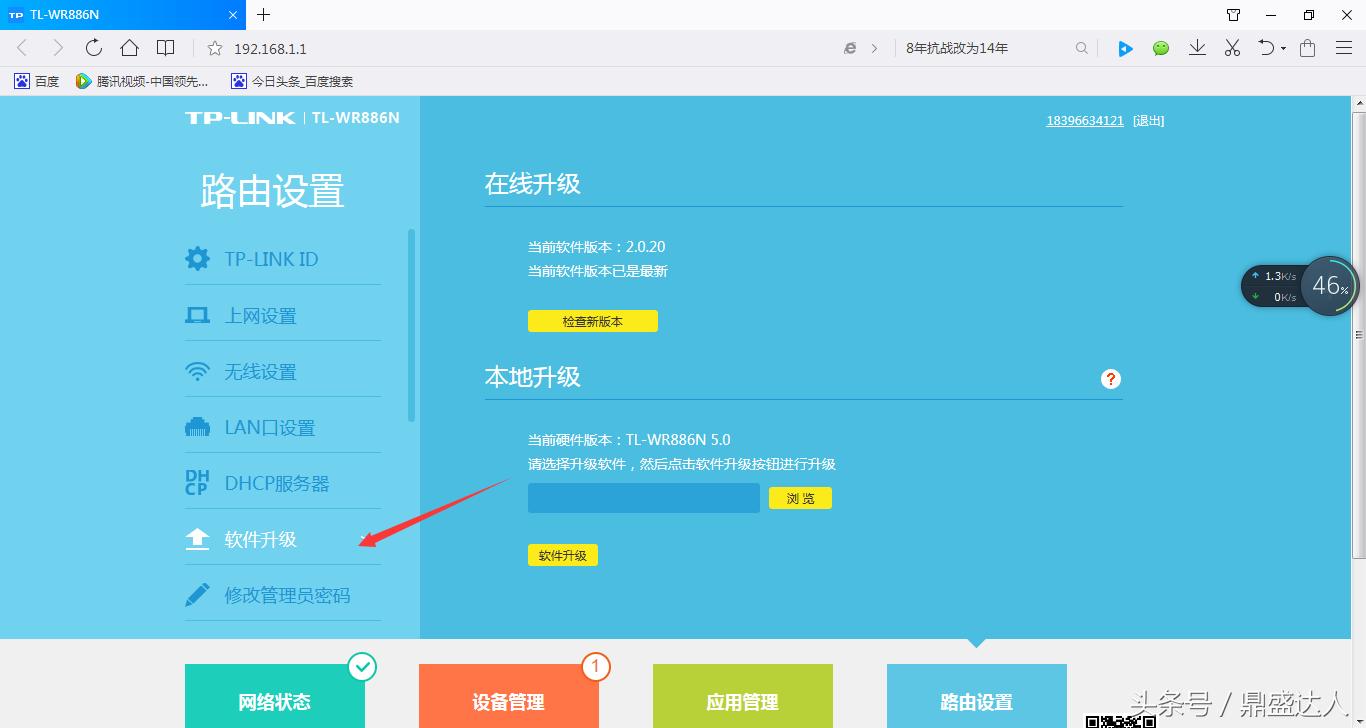Click the notification badge on 设备管理

click(596, 666)
